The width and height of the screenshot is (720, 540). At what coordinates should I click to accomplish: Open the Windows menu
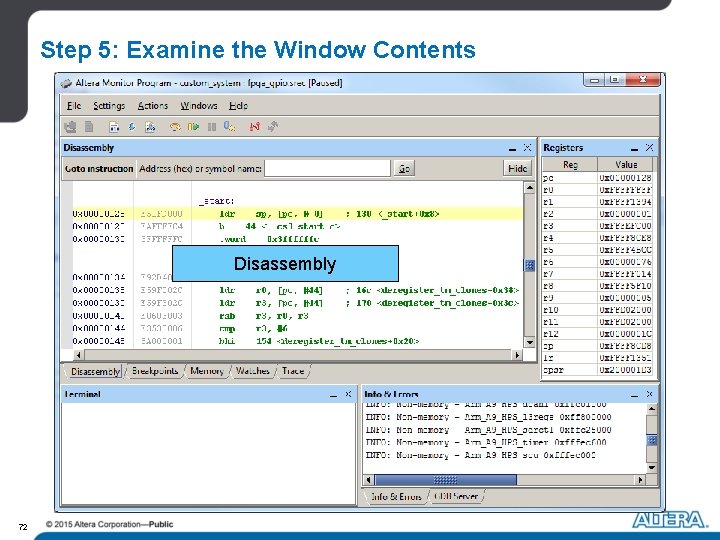199,106
